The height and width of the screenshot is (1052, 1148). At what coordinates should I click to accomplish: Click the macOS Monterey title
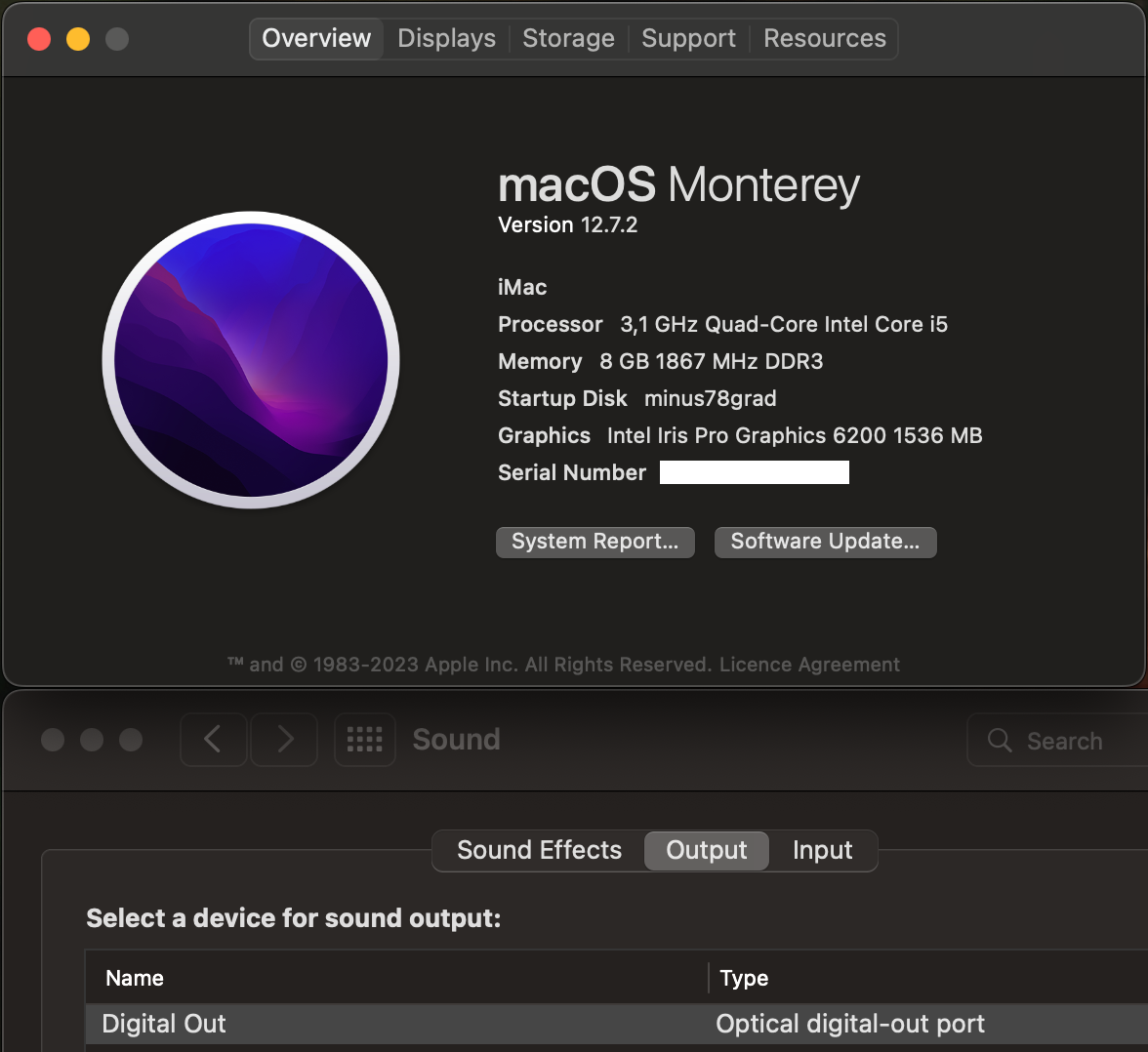click(678, 184)
